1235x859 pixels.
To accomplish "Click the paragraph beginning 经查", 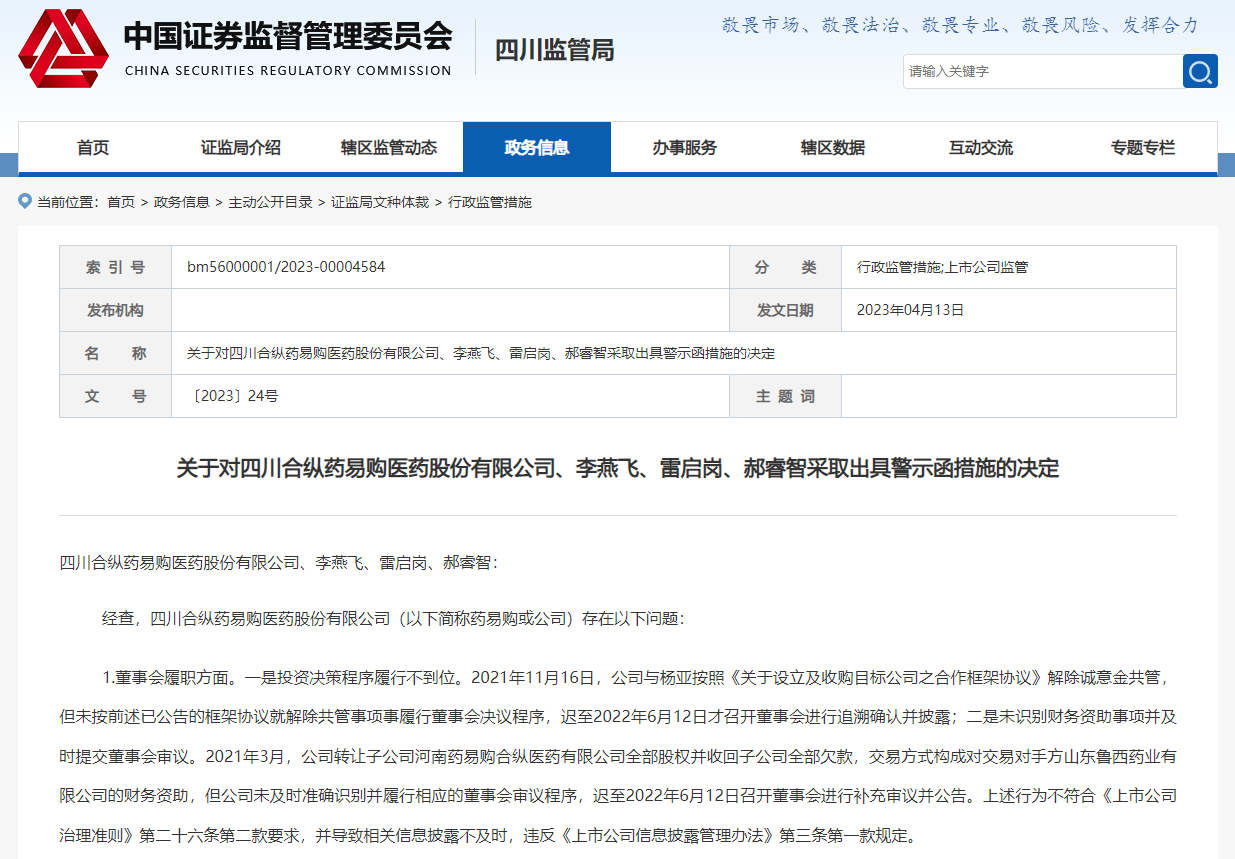I will point(393,619).
